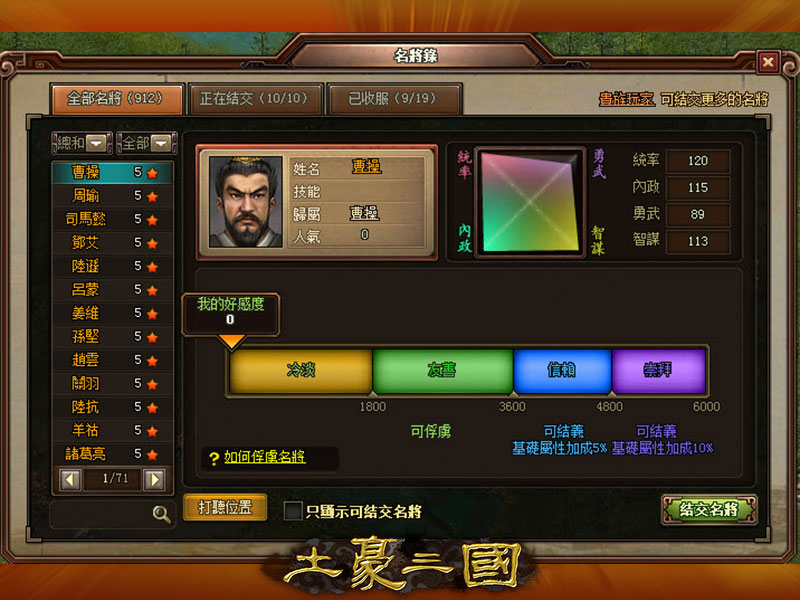Click the 打聽位置 button
Viewport: 800px width, 600px height.
click(225, 507)
